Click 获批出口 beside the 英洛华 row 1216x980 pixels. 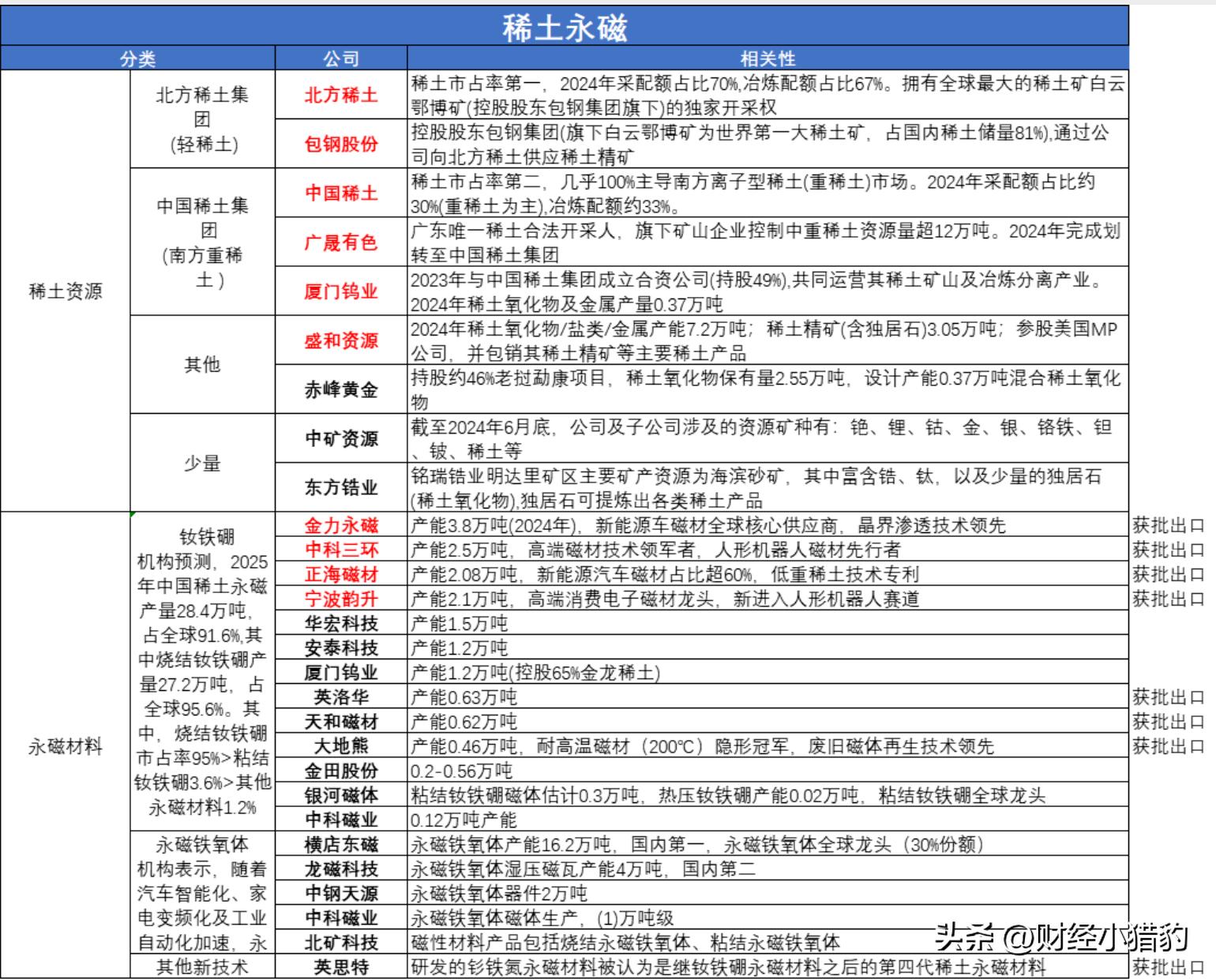click(1169, 697)
